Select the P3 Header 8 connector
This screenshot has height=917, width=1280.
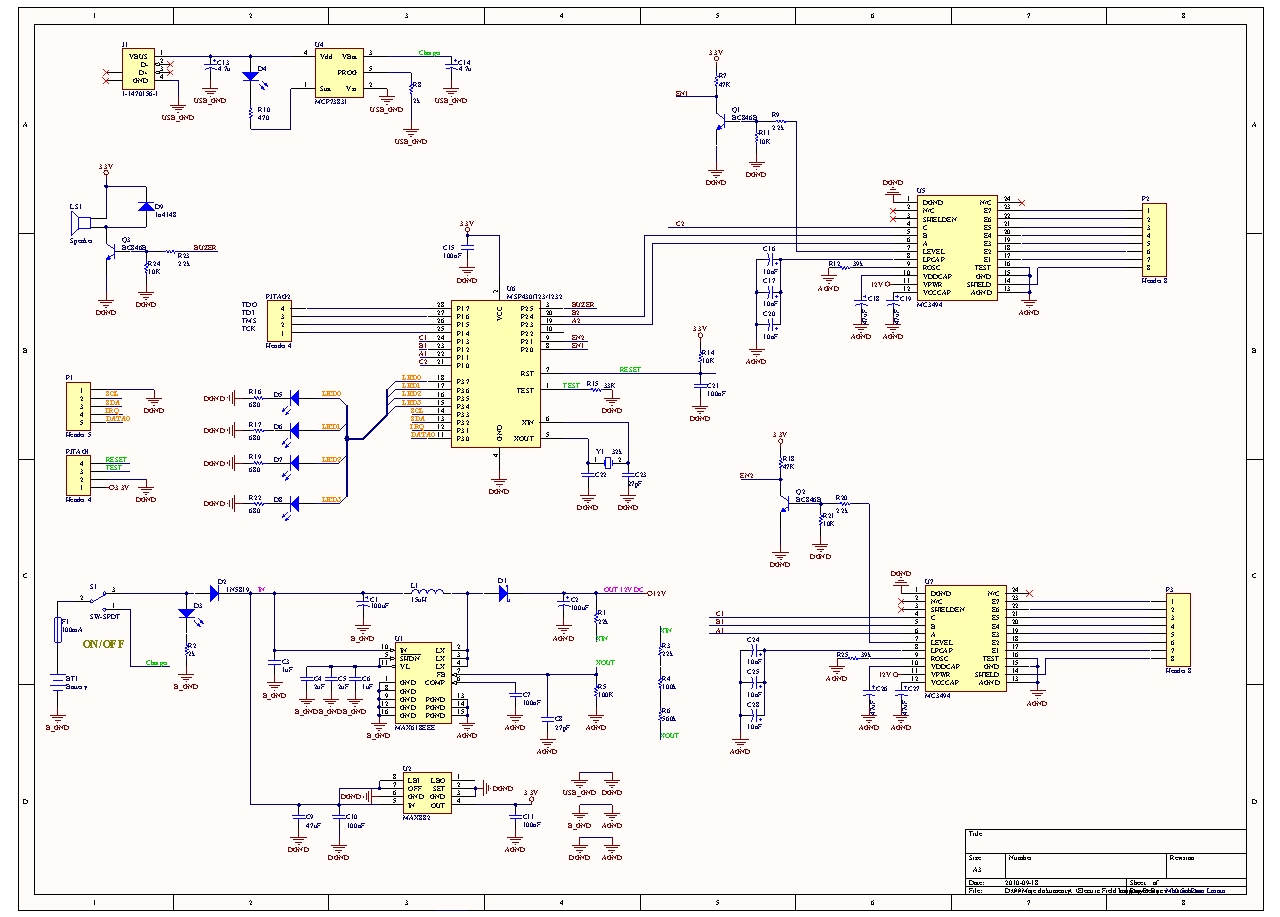click(x=1179, y=629)
